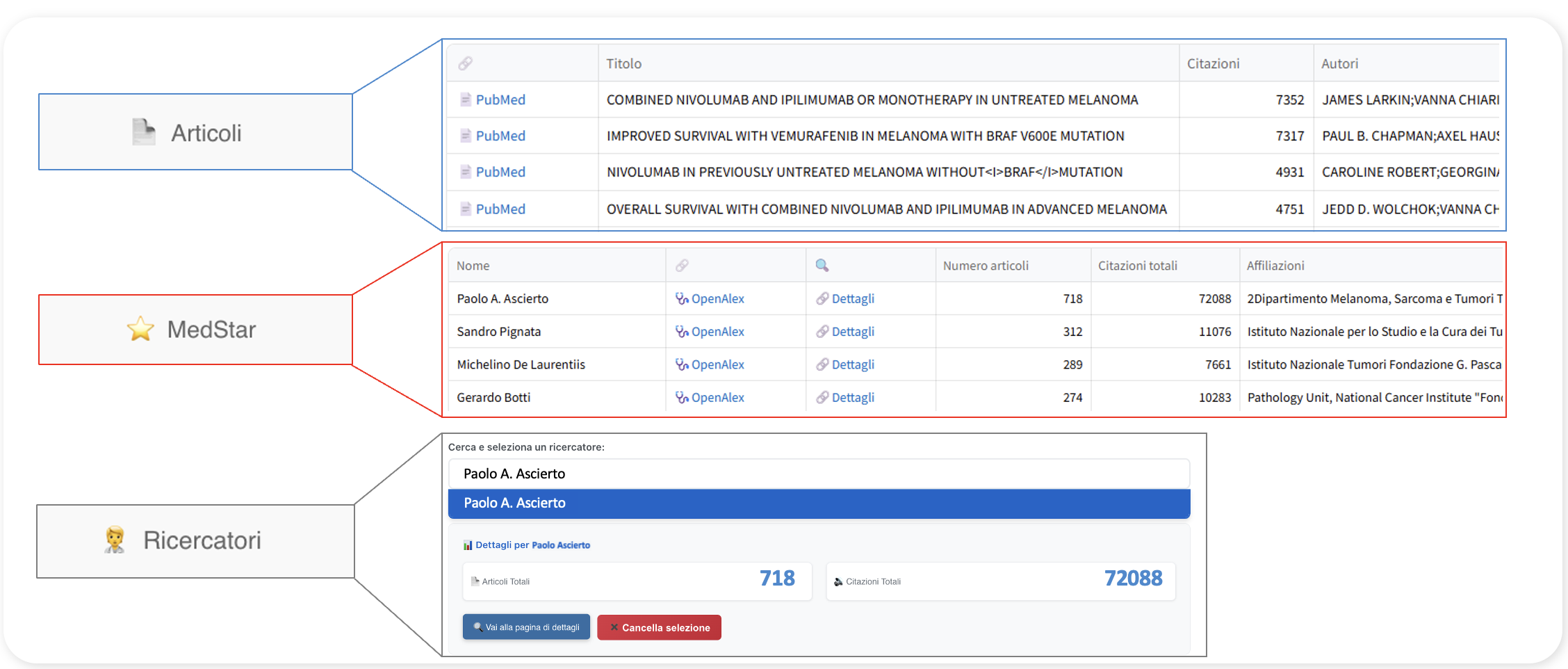Open PubMed link for Overall Survival article
1568x669 pixels.
point(500,209)
